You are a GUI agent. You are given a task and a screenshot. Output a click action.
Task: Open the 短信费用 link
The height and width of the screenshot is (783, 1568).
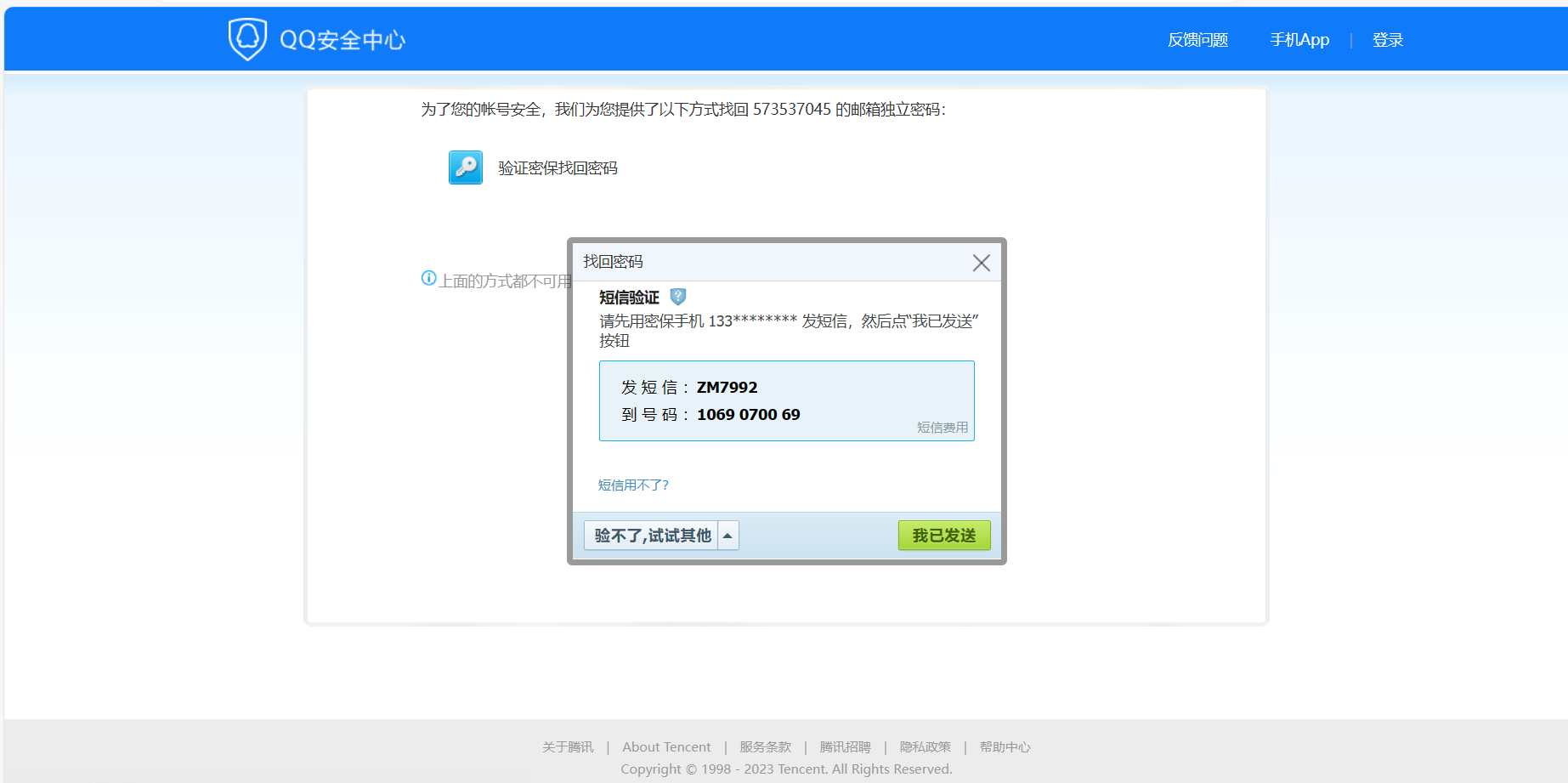[942, 428]
